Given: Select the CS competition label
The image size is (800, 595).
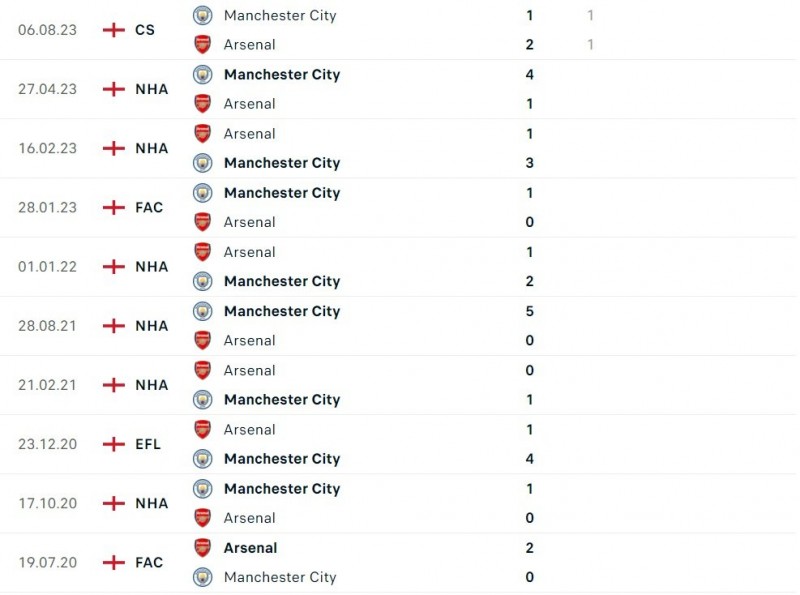Looking at the screenshot, I should pos(145,30).
